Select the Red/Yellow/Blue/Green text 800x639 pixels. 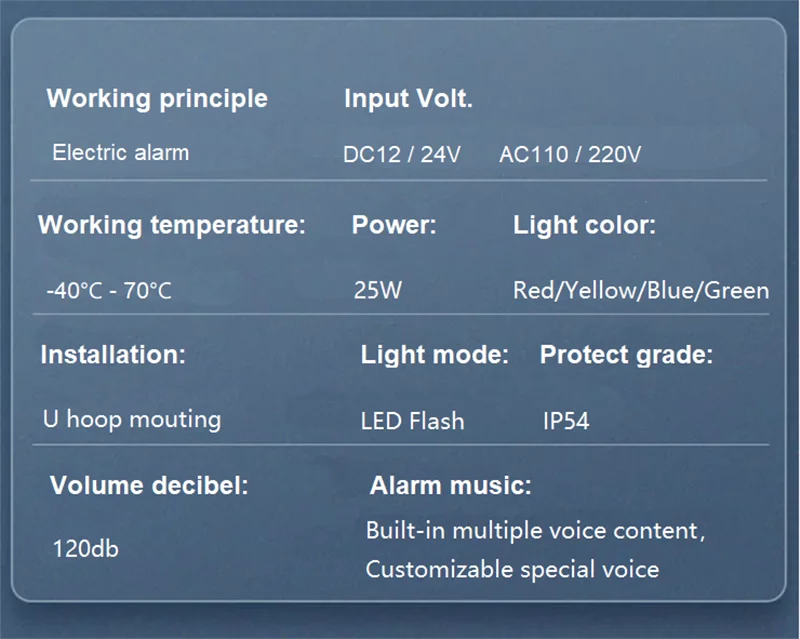click(641, 291)
